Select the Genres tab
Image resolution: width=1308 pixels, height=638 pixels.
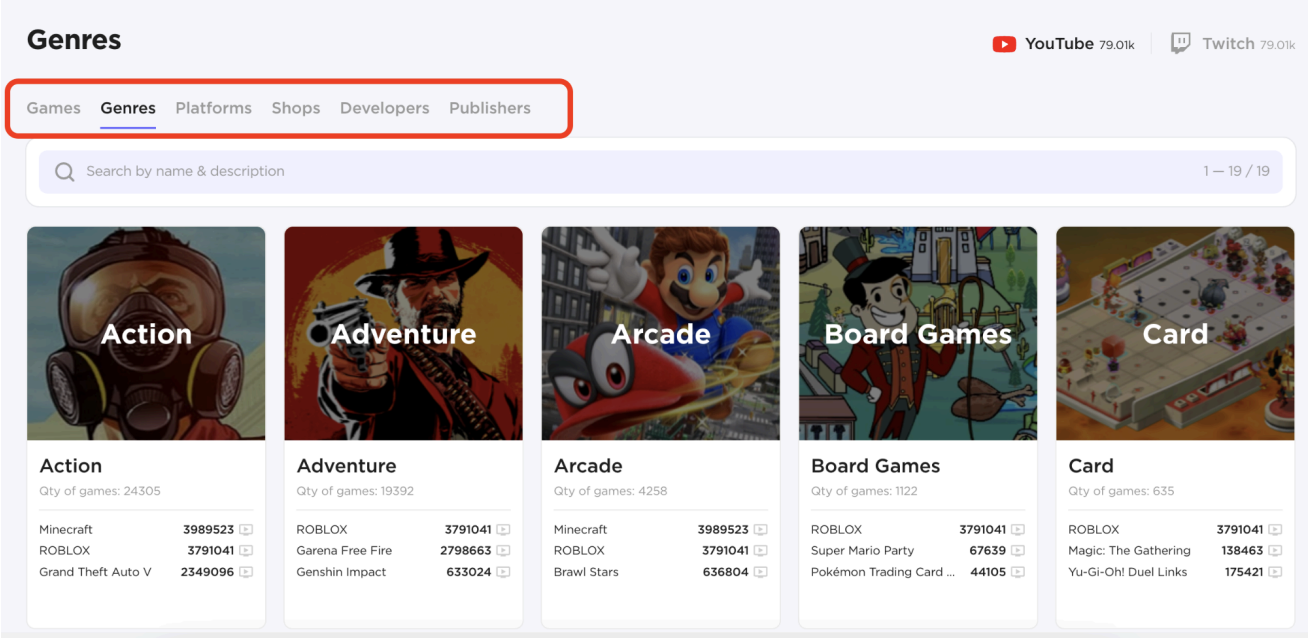point(128,108)
